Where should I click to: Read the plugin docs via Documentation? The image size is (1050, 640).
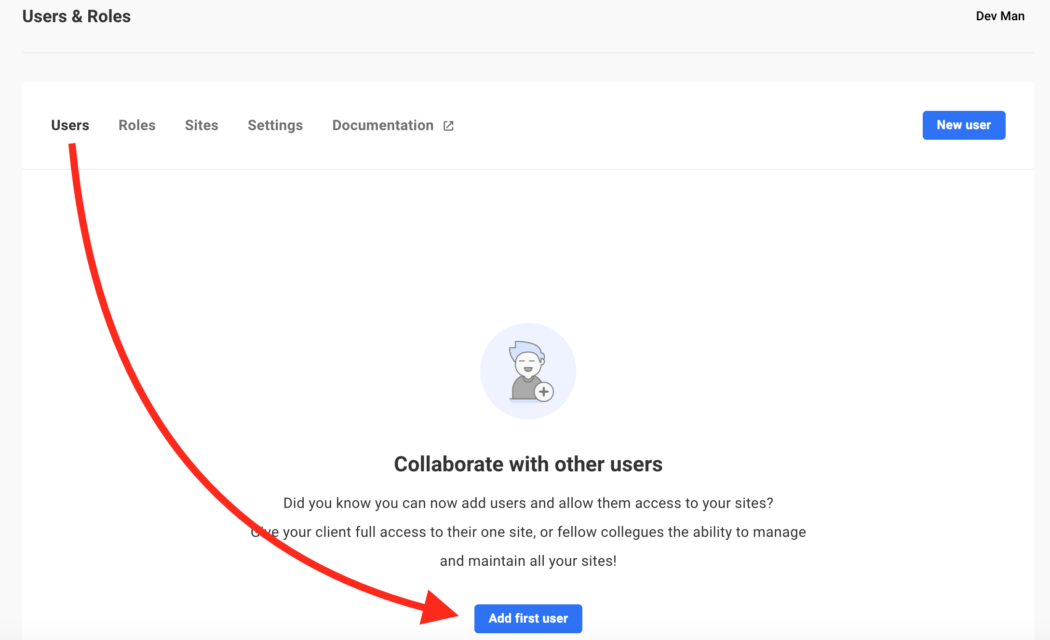383,125
